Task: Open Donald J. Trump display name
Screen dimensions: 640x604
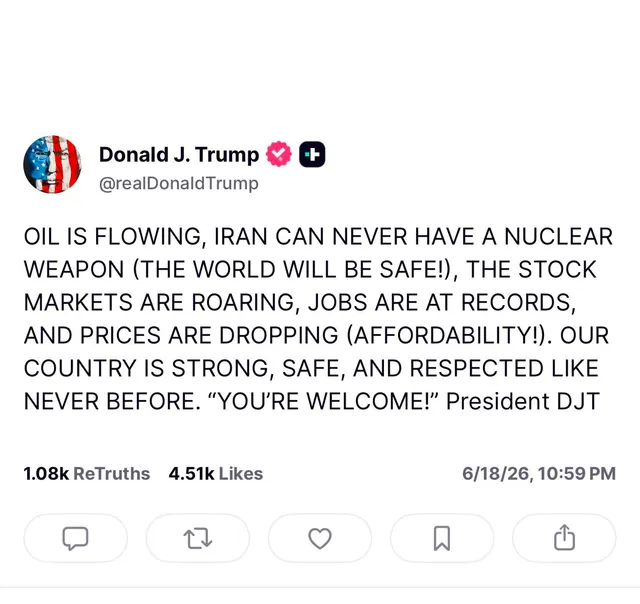Action: click(x=179, y=155)
